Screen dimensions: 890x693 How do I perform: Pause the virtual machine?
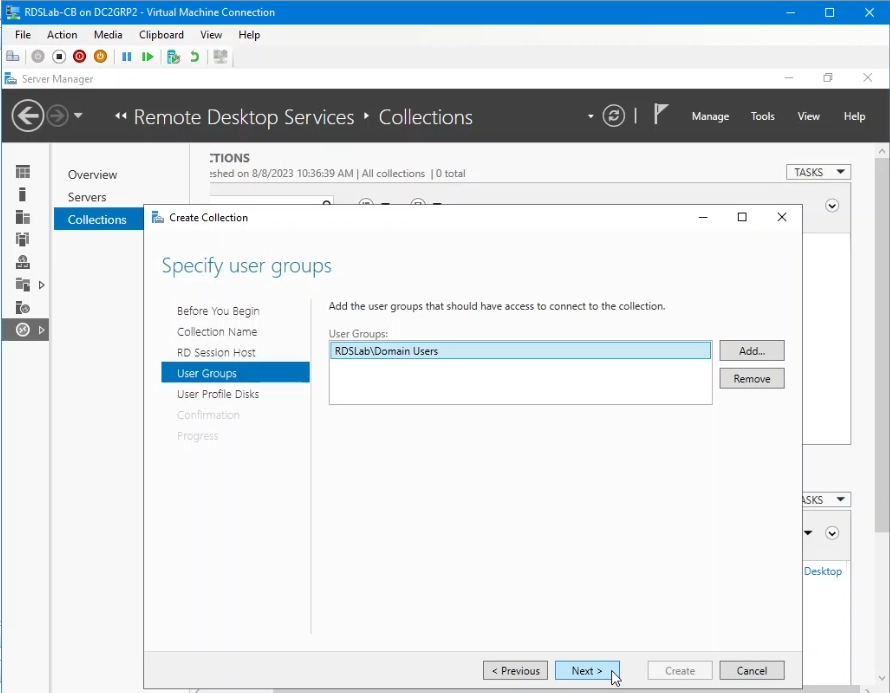125,56
